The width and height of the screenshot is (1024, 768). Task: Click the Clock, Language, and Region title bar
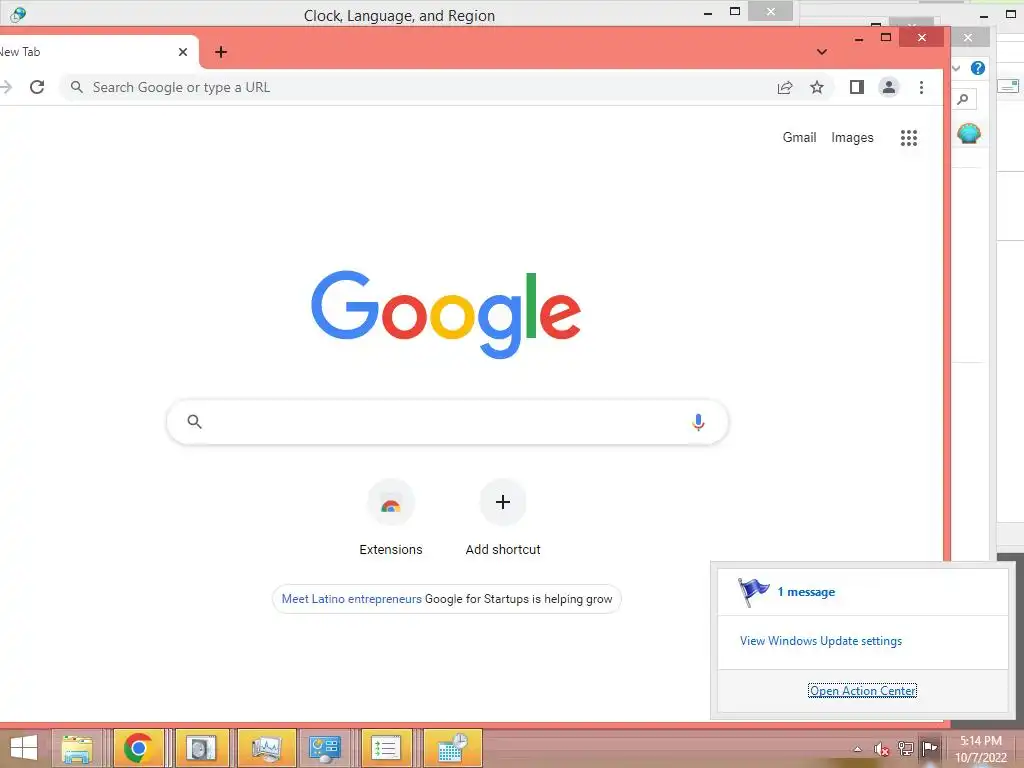pyautogui.click(x=399, y=15)
